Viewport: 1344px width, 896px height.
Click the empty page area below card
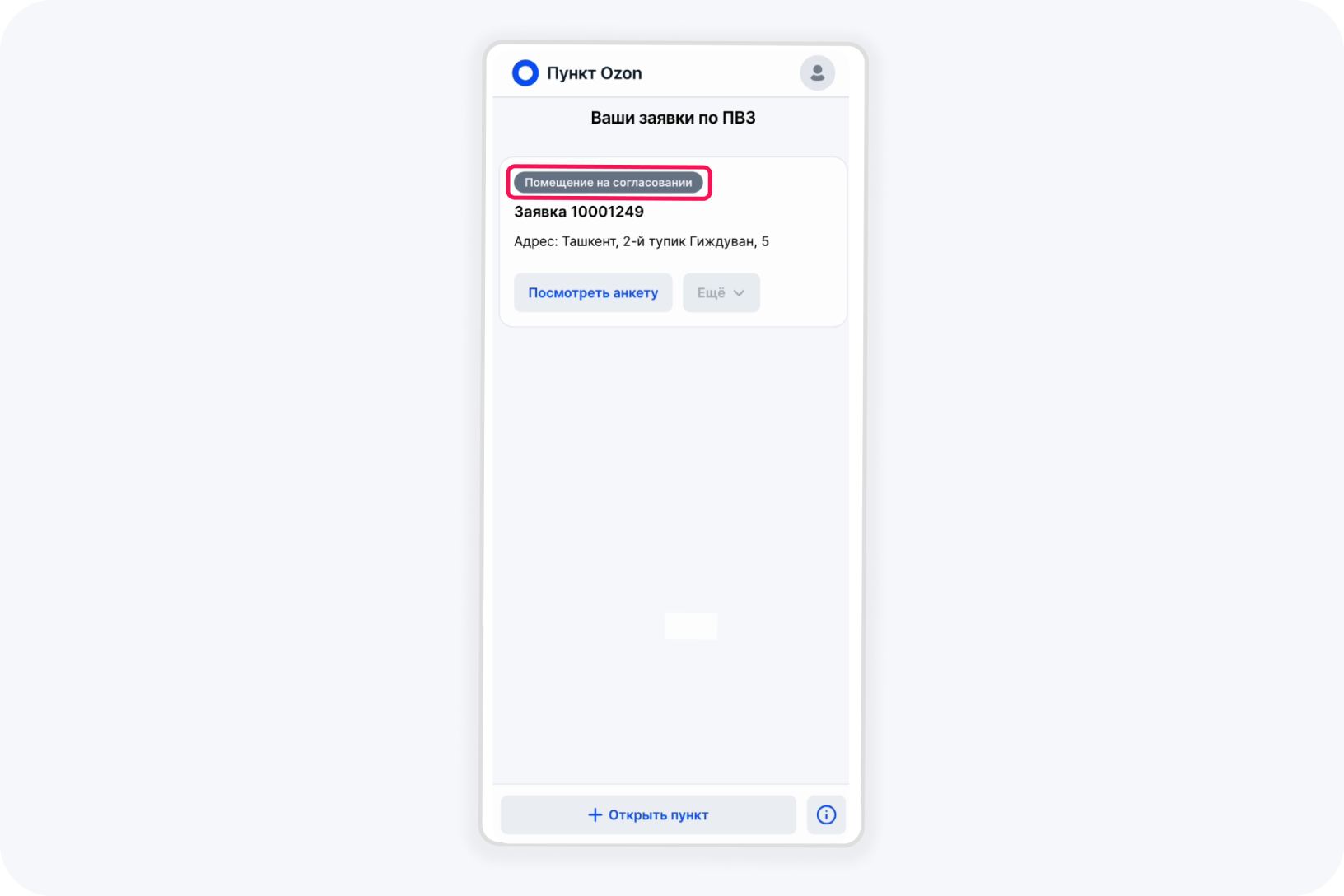tap(671, 494)
